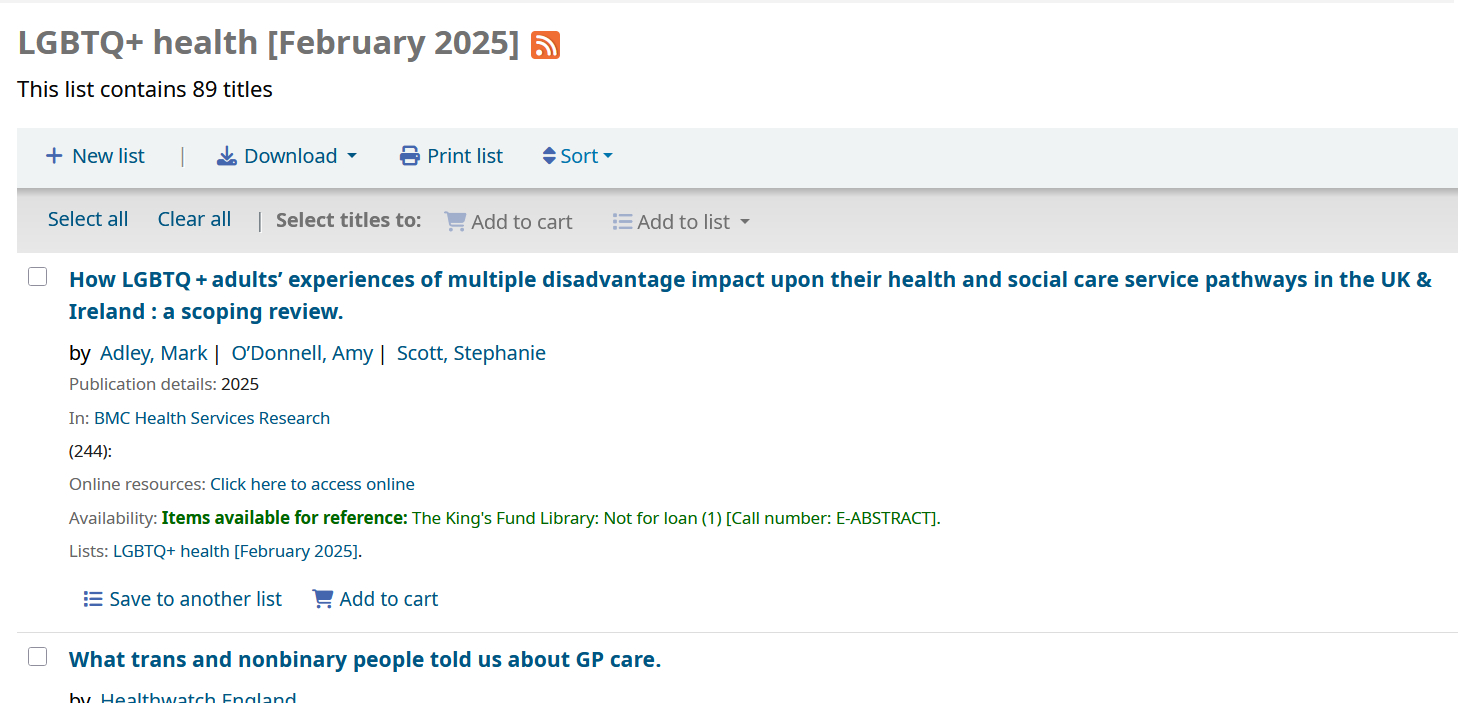Expand the Download dropdown caret
The image size is (1465, 703).
click(x=352, y=156)
